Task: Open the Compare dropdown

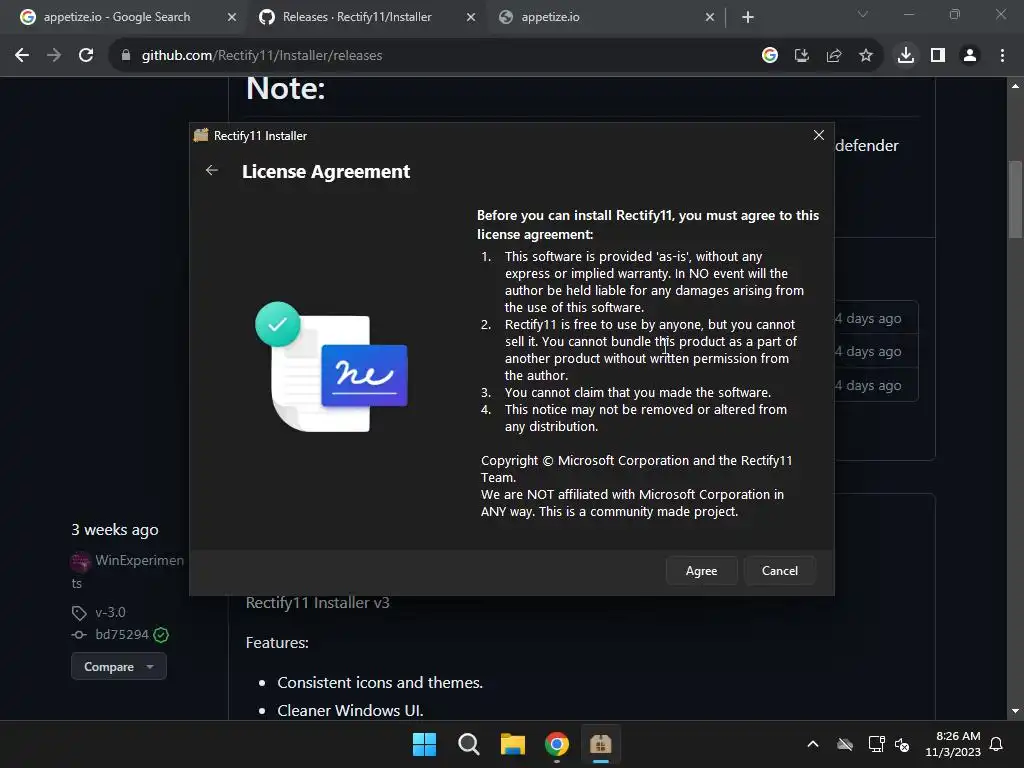Action: tap(119, 667)
